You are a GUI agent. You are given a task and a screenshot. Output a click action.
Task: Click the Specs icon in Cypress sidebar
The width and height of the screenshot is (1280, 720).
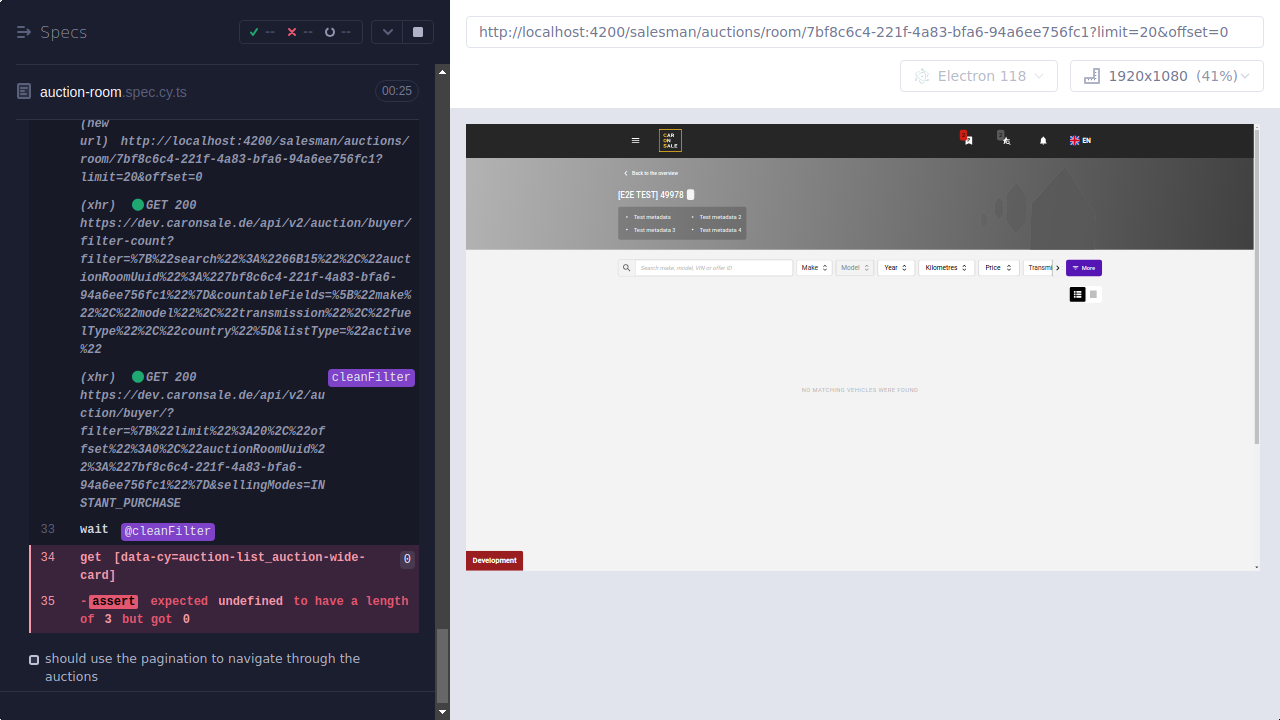pos(23,31)
